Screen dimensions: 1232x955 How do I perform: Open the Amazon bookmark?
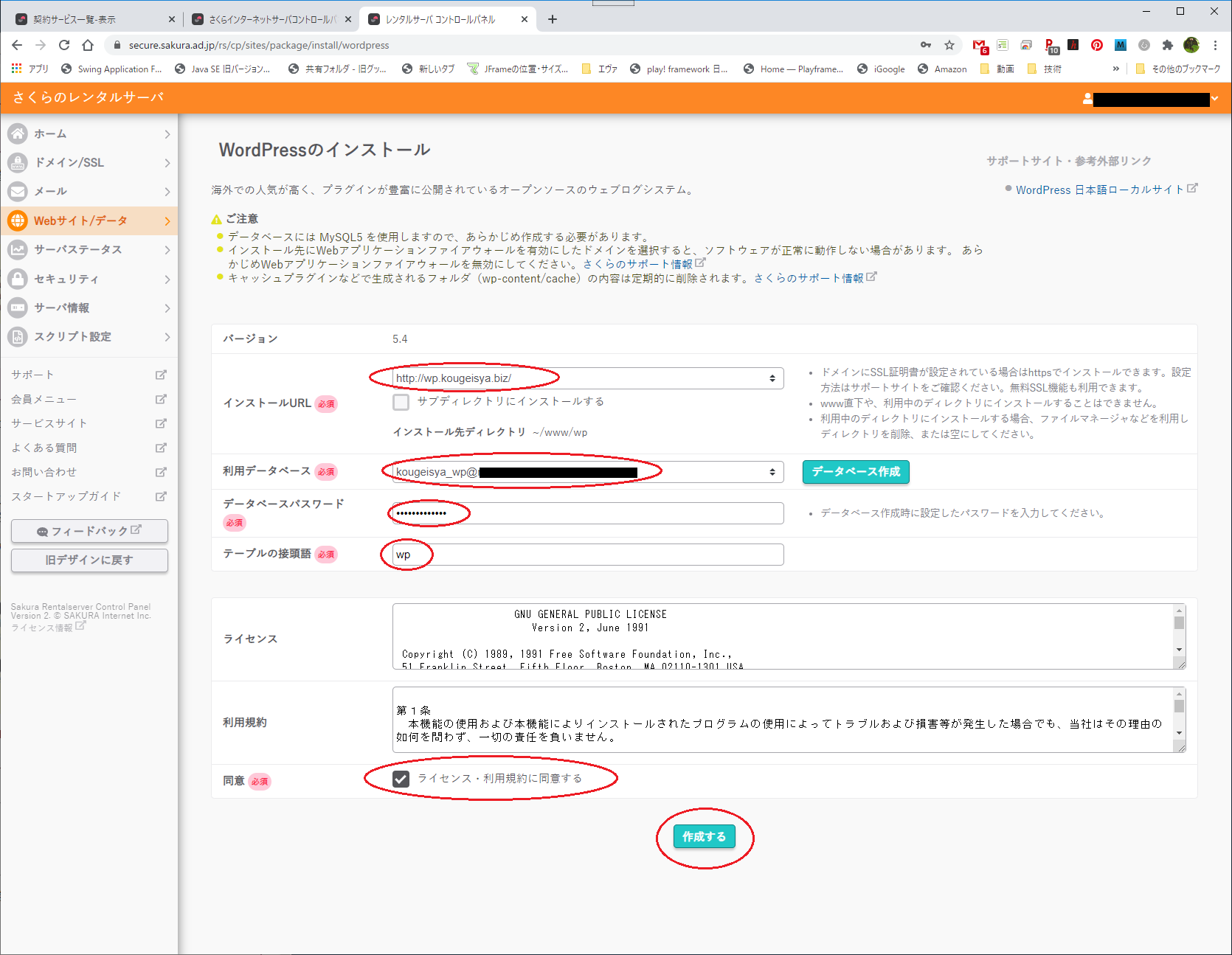point(942,69)
